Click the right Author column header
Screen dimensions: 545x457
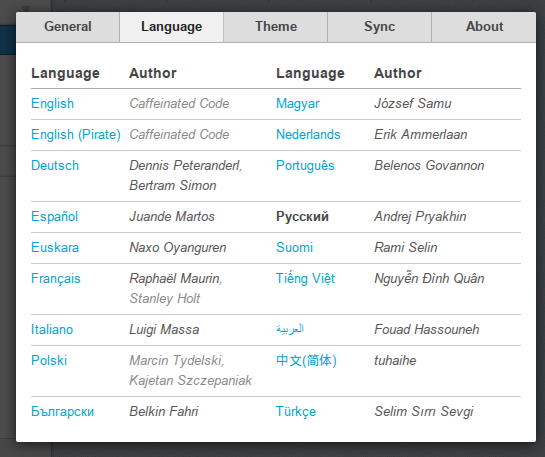(x=398, y=73)
